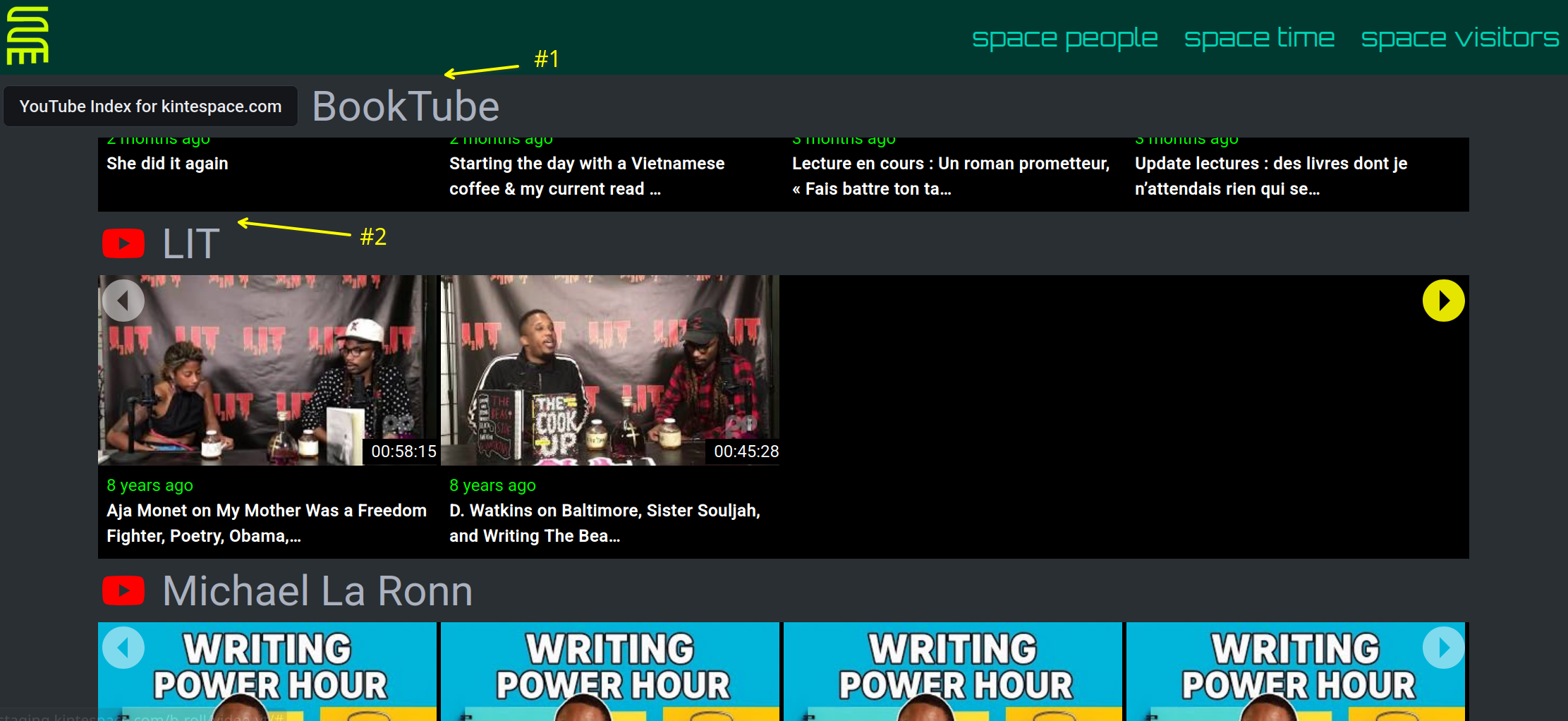Click YouTube Index for kintespace.com button
This screenshot has width=1568, height=721.
pyautogui.click(x=150, y=107)
